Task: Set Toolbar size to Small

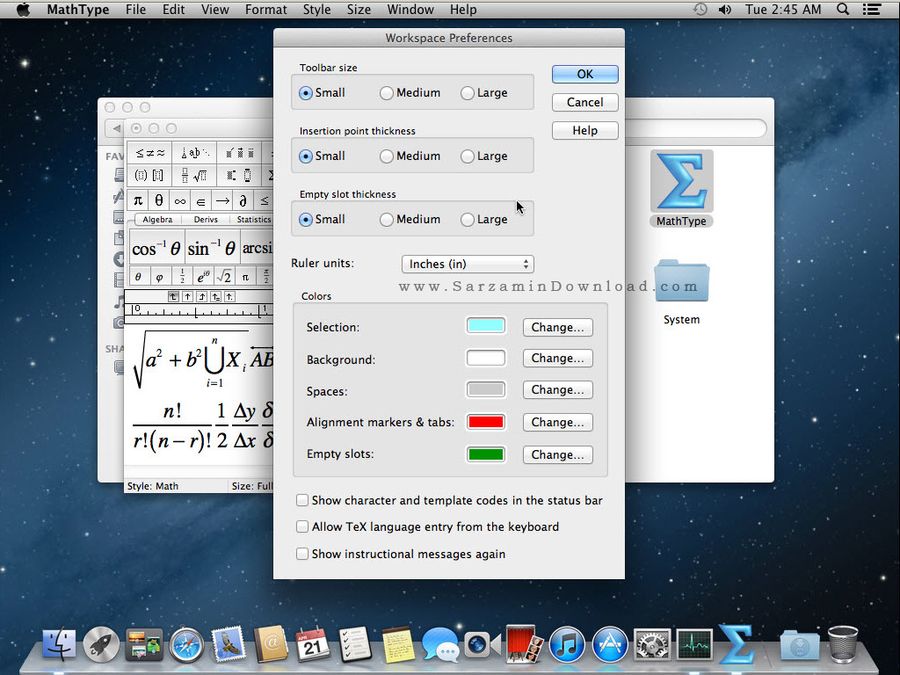Action: 322,92
